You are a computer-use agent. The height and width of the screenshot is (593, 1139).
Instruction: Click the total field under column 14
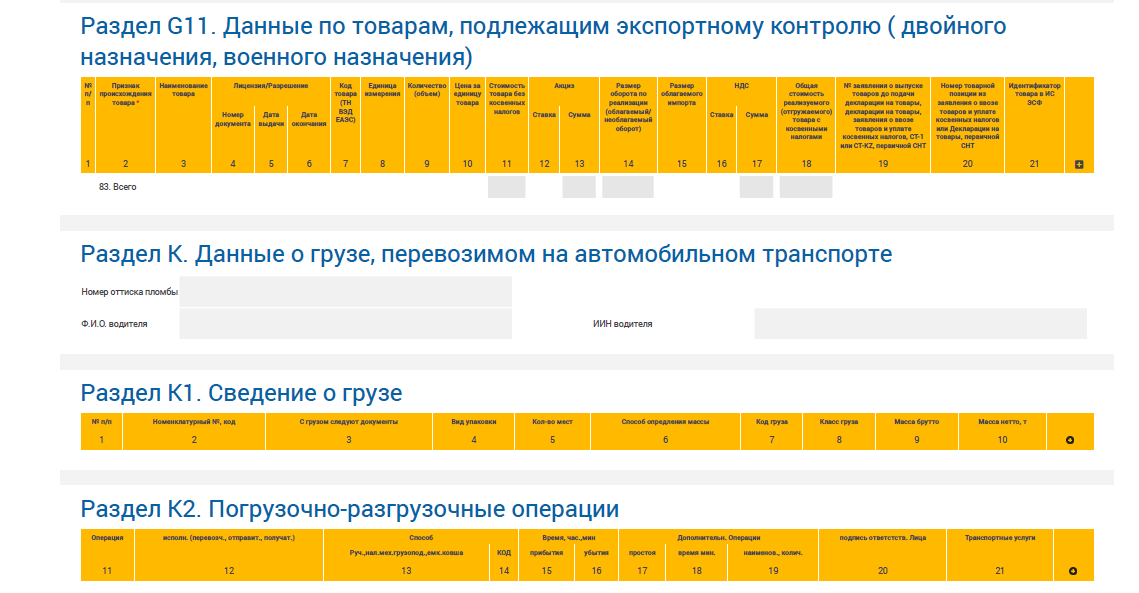click(627, 187)
